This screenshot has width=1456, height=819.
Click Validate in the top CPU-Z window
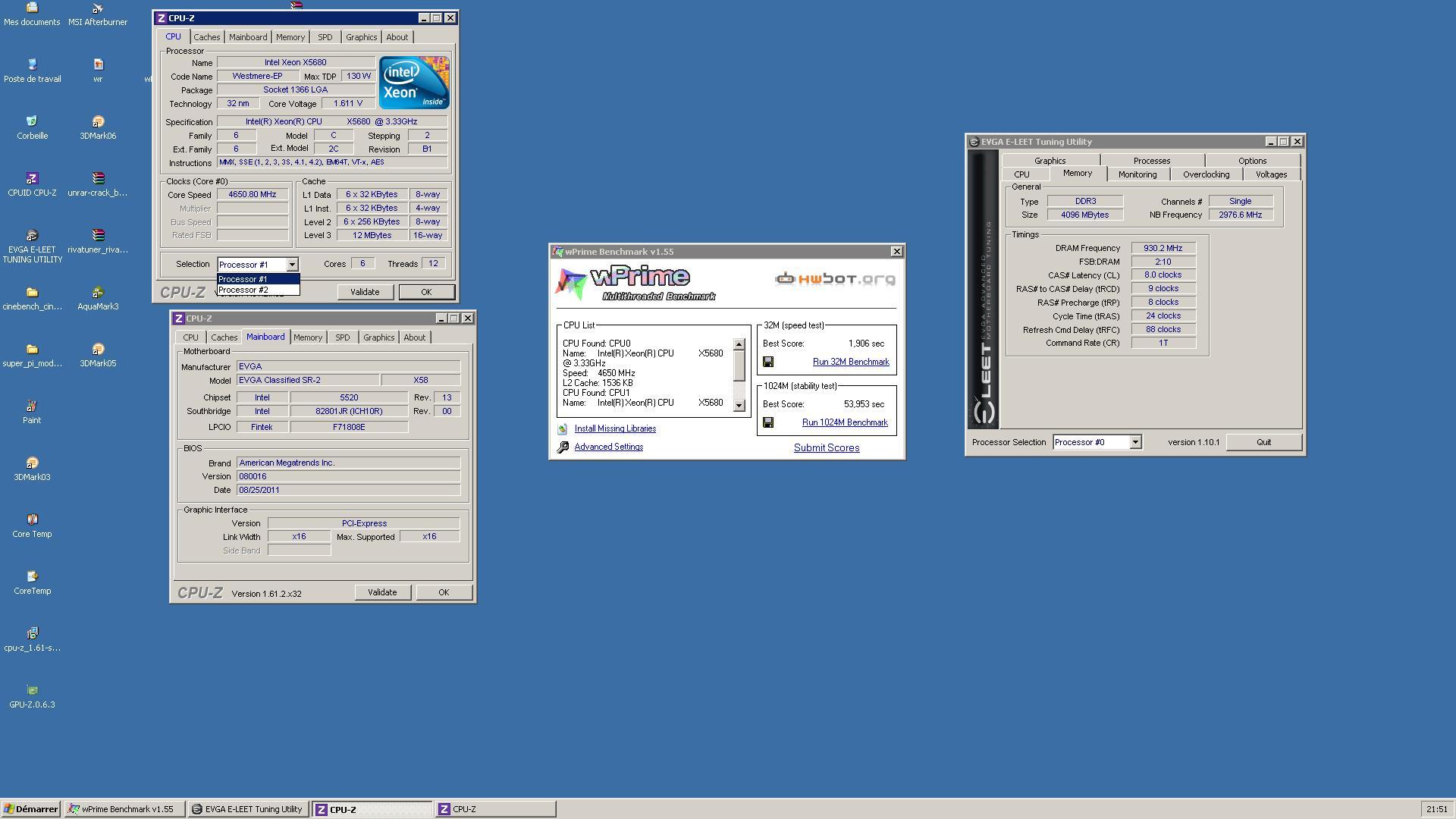click(365, 292)
